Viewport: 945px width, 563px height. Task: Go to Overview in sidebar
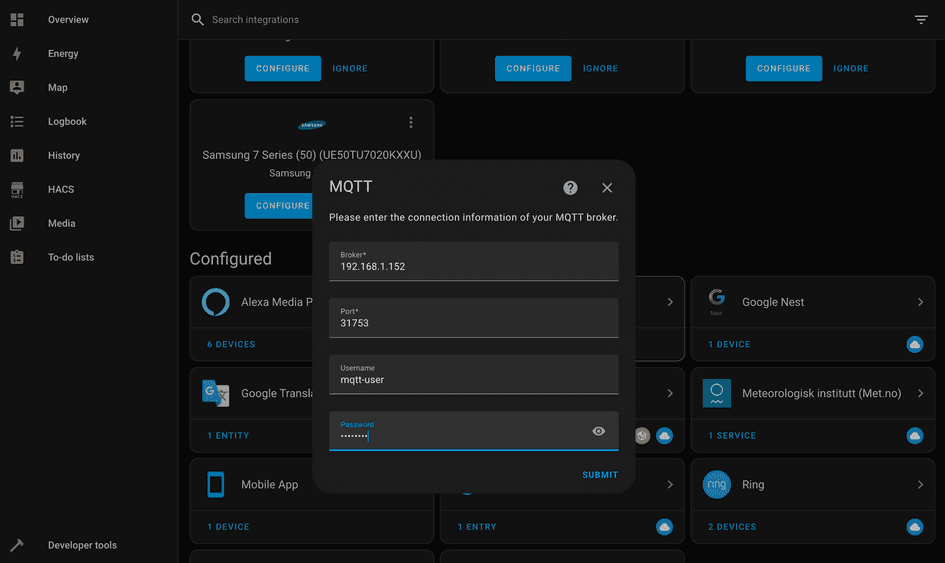68,20
